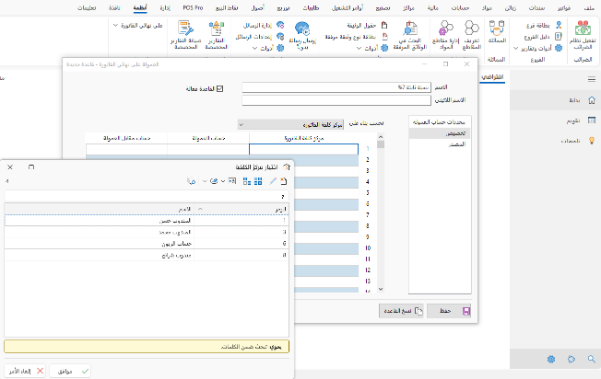
Task: Click settings gear at sidebar bottom
Action: (551, 359)
